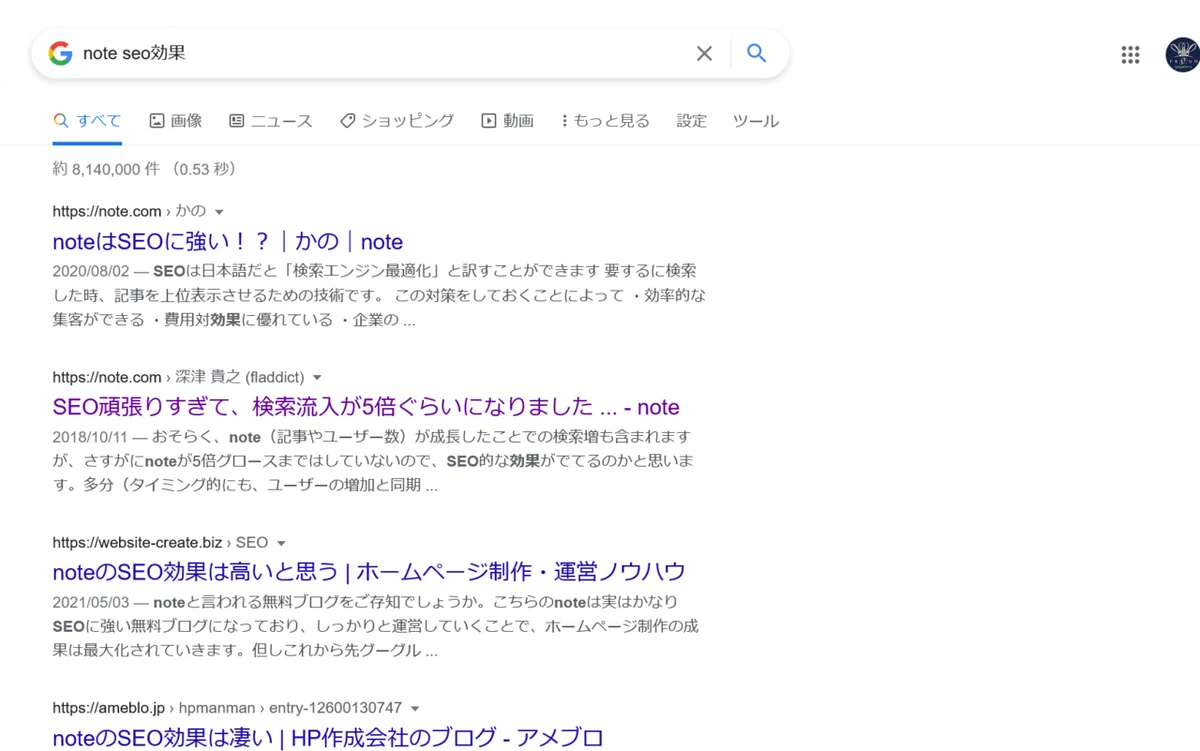Screen dimensions: 1200x751
Task: Open the ツール options
Action: [x=756, y=121]
